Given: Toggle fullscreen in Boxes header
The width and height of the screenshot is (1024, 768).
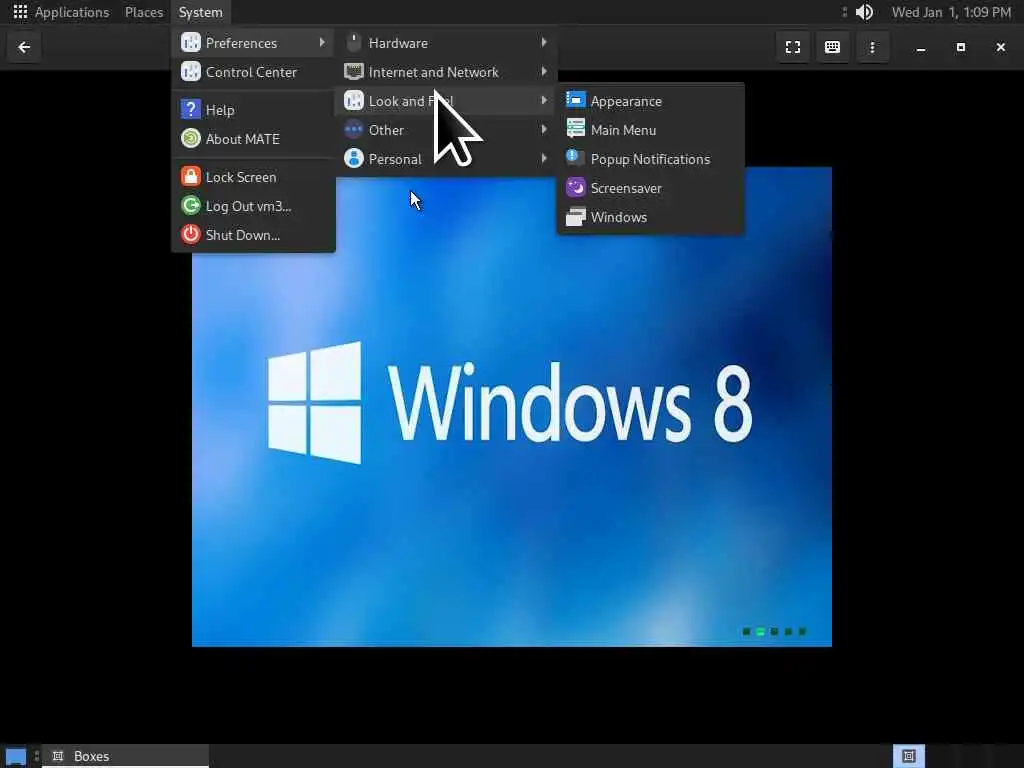Looking at the screenshot, I should [x=793, y=47].
